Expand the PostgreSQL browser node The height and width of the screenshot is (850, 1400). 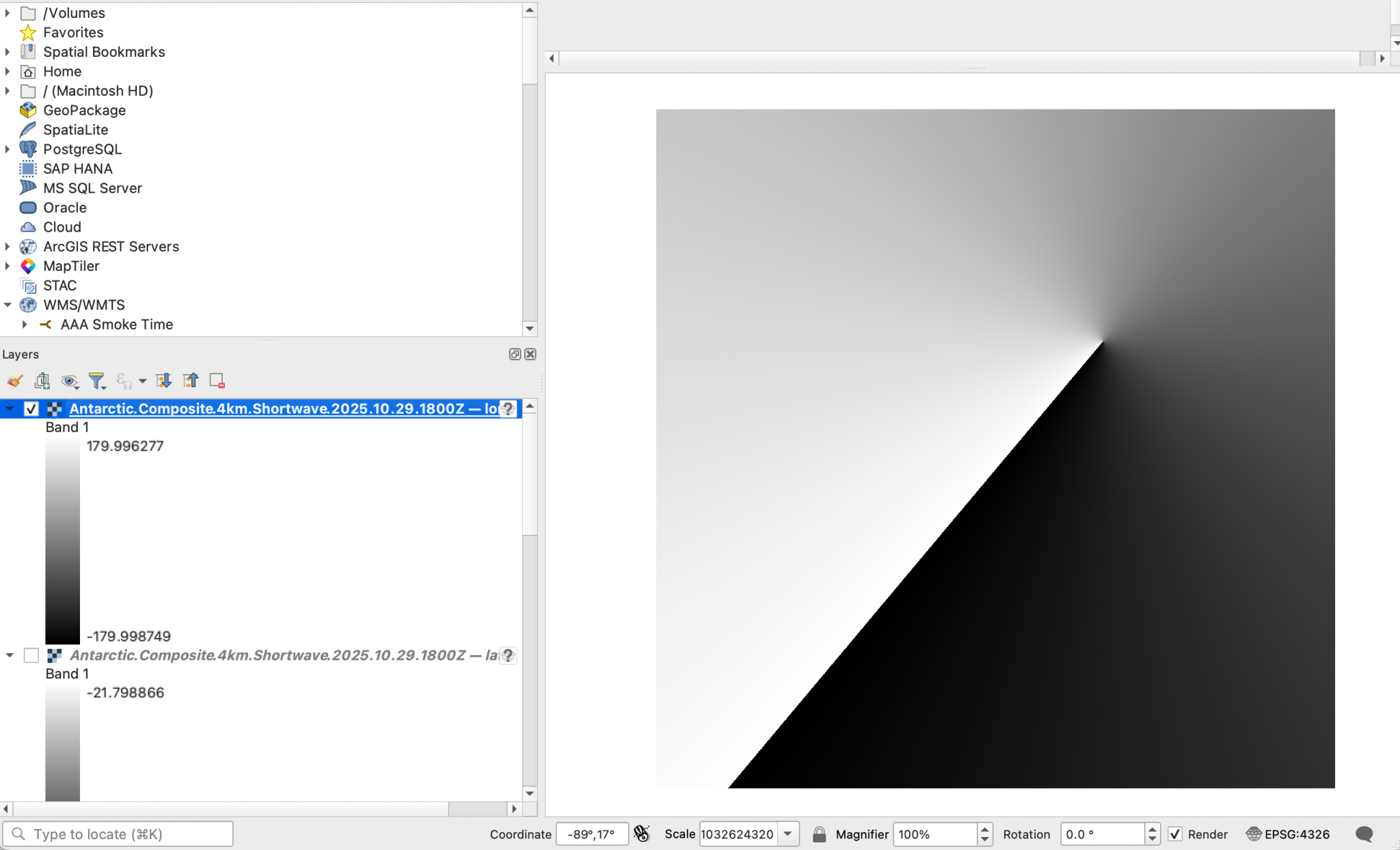(8, 149)
